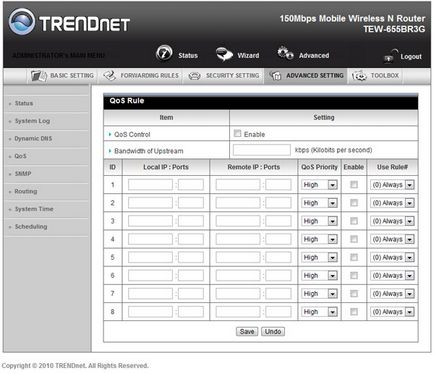Screen dimensions: 434x374
Task: Open QoS Priority dropdown for rule 8
Action: coord(319,312)
